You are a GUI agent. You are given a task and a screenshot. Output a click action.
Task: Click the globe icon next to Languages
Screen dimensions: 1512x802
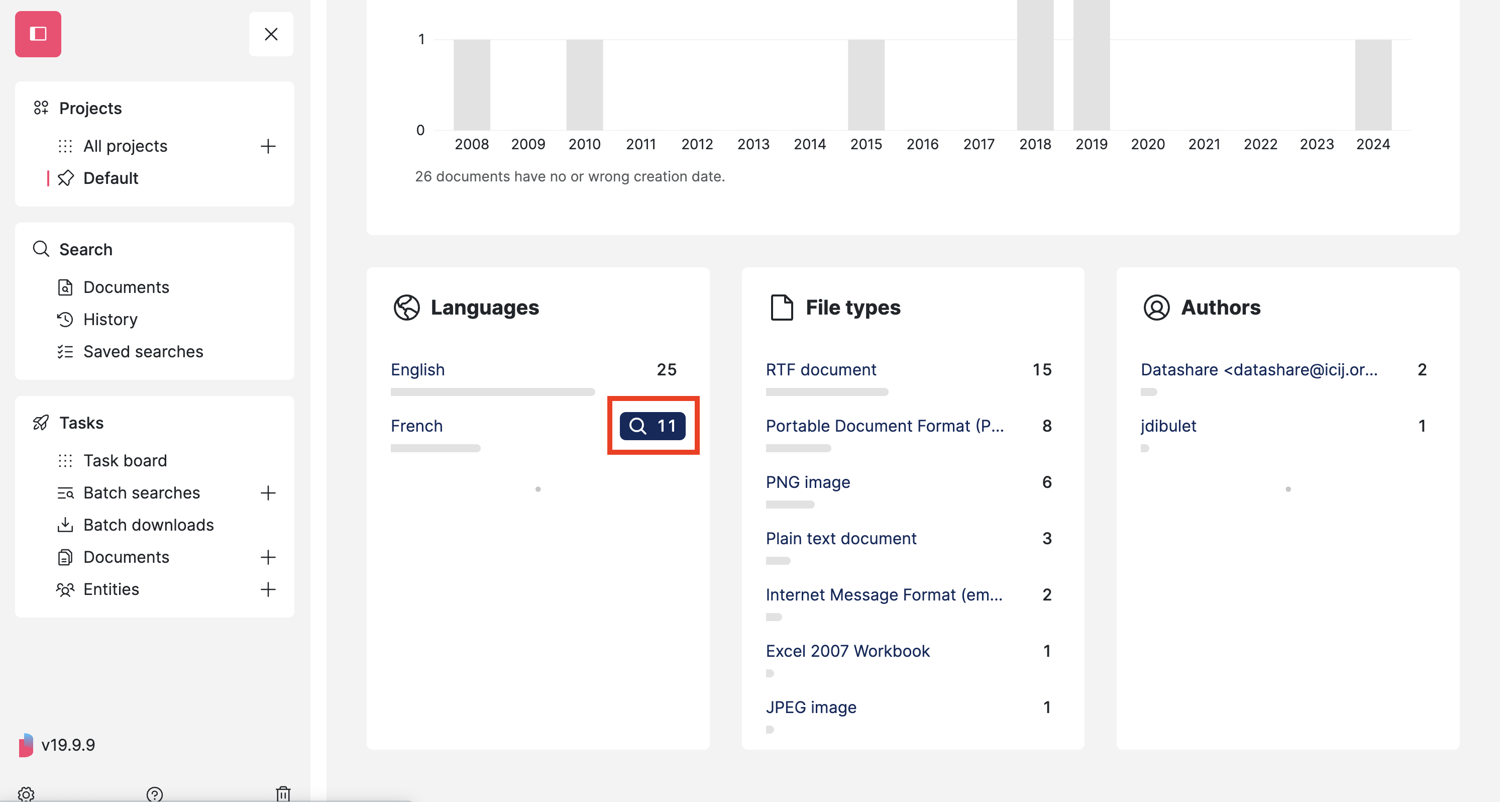(x=406, y=307)
